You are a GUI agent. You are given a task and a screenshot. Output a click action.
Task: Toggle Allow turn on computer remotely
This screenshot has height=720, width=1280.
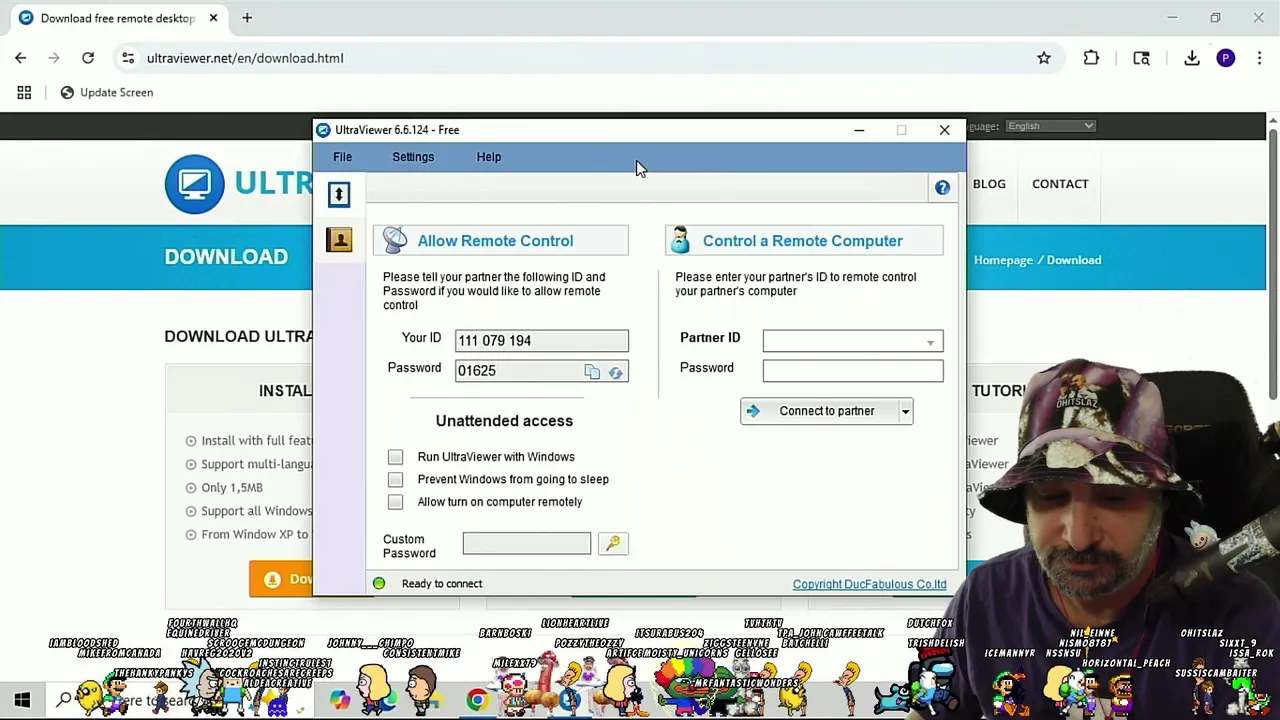pyautogui.click(x=396, y=502)
